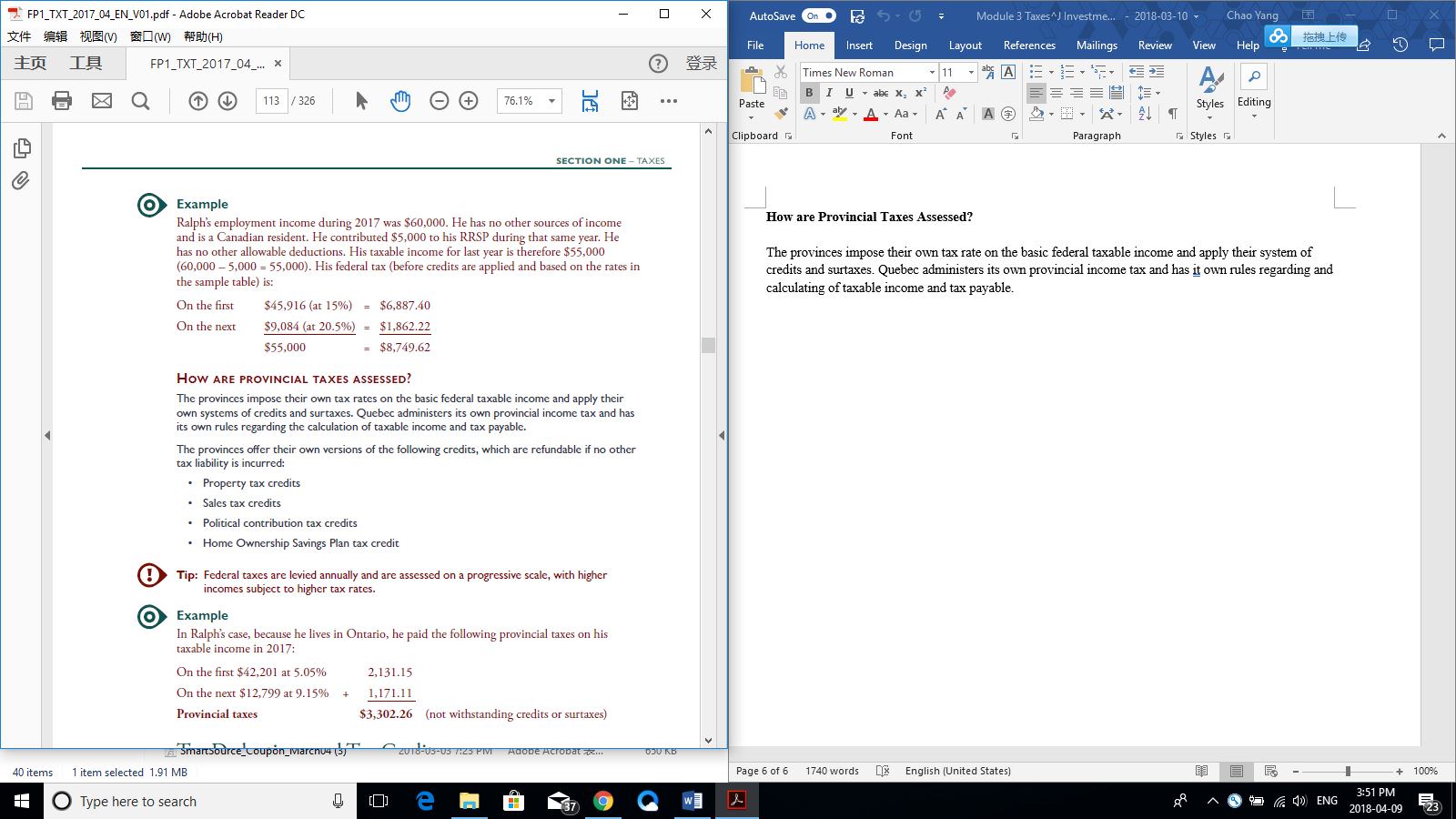Viewport: 1456px width, 819px height.
Task: Click the Windows taskbar search box
Action: coord(200,801)
